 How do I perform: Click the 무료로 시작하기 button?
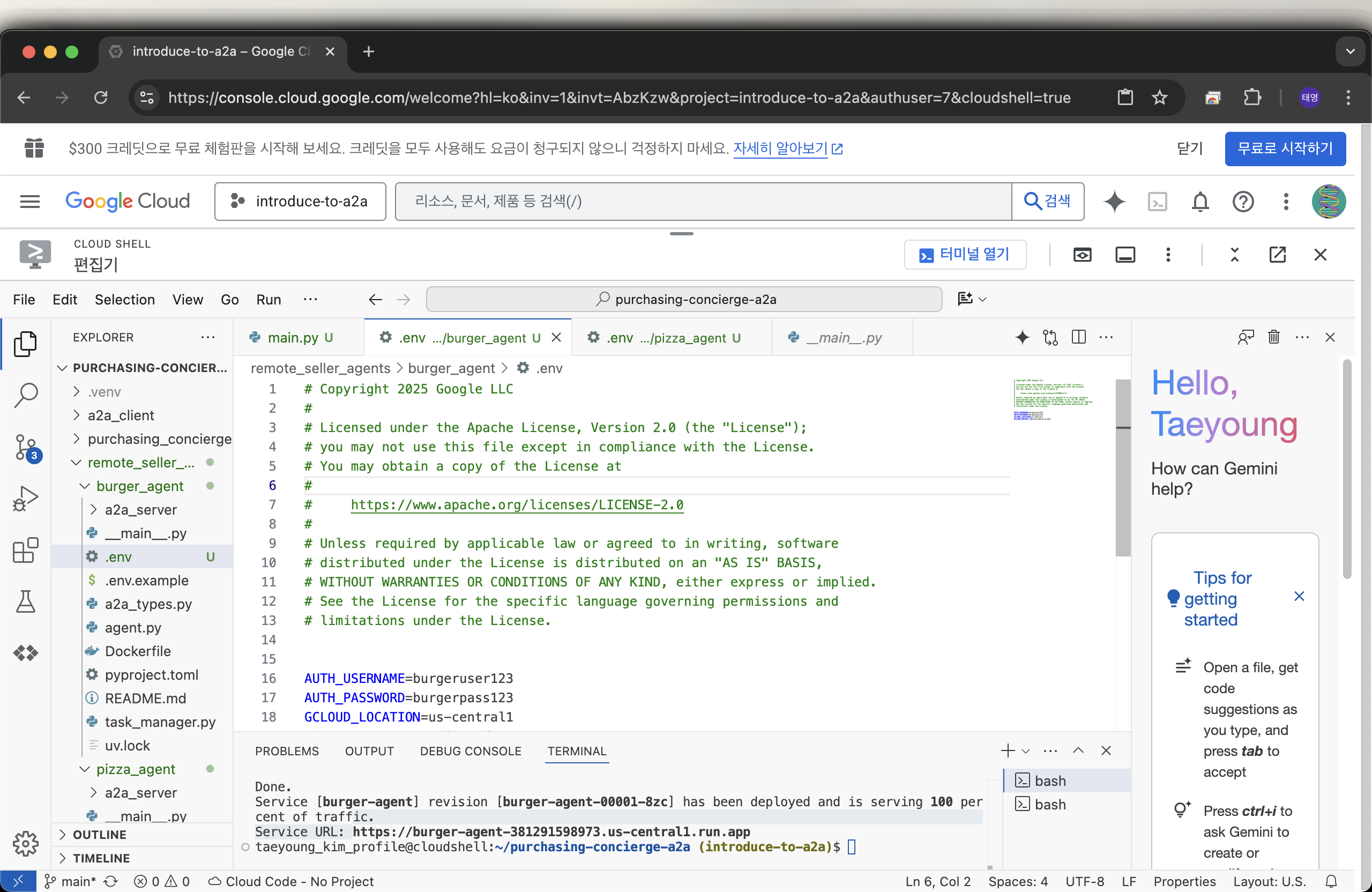[1285, 149]
